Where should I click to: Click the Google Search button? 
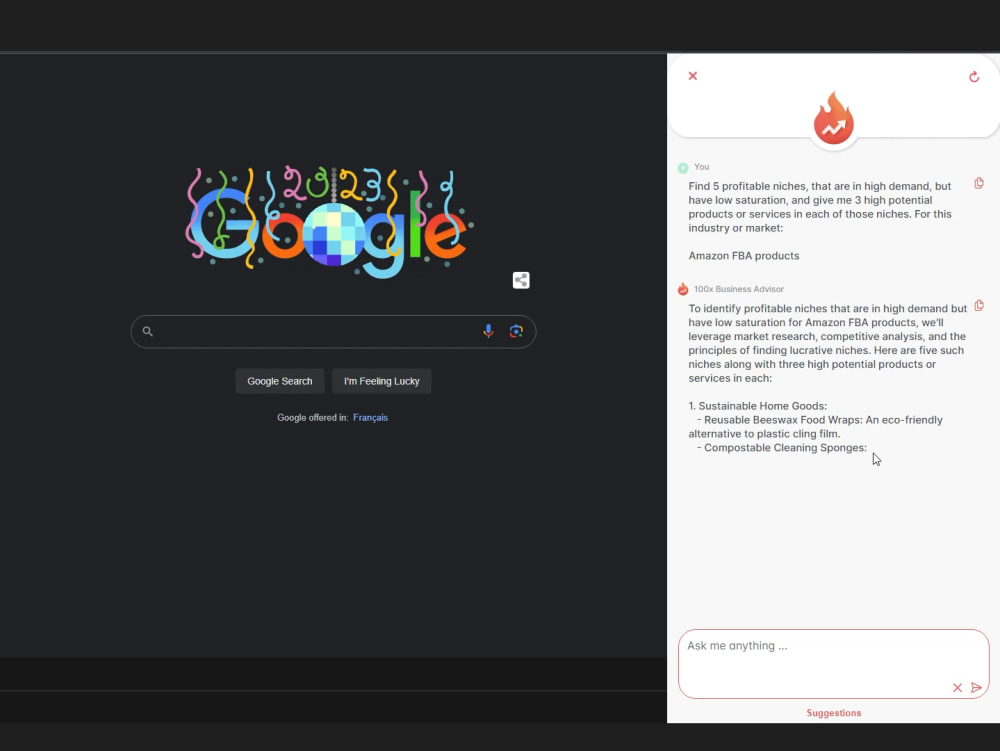pos(280,381)
